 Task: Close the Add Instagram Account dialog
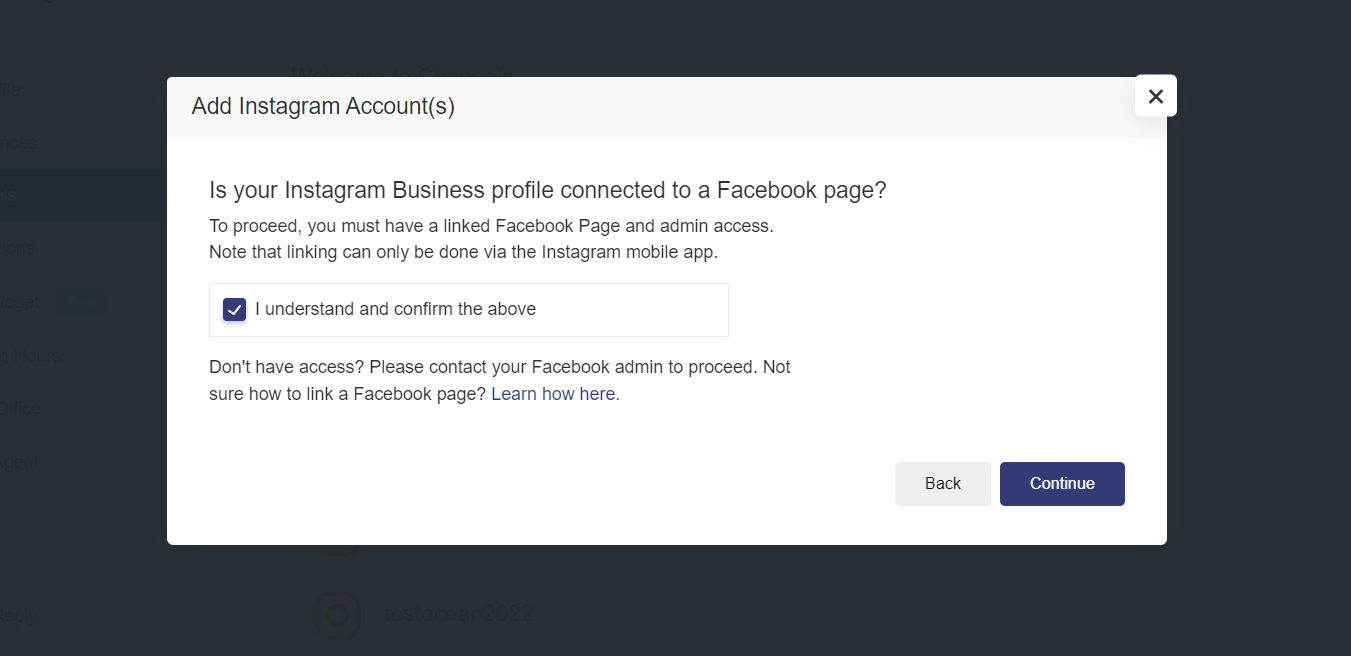click(1156, 96)
